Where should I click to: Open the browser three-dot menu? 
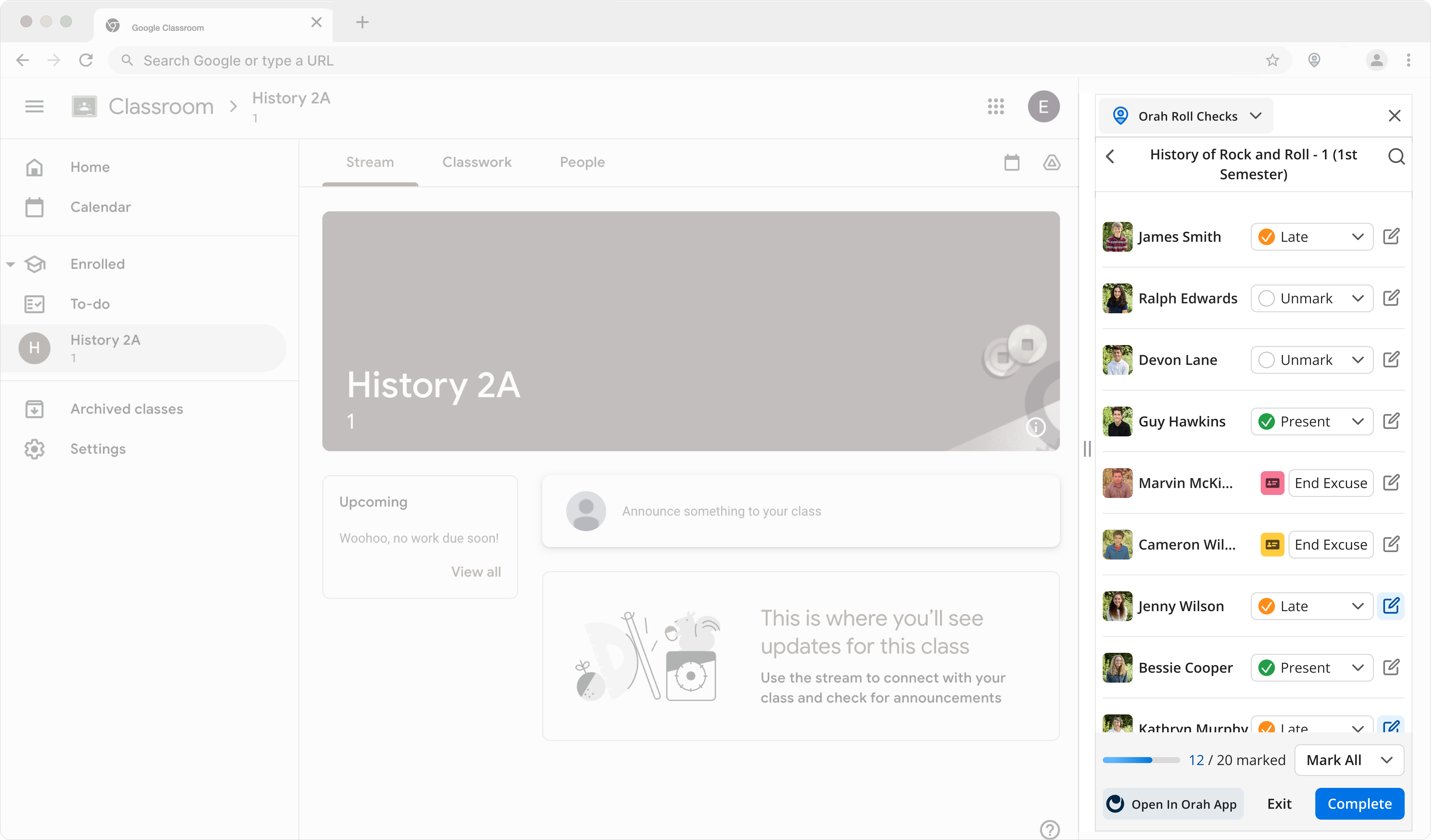pyautogui.click(x=1408, y=60)
